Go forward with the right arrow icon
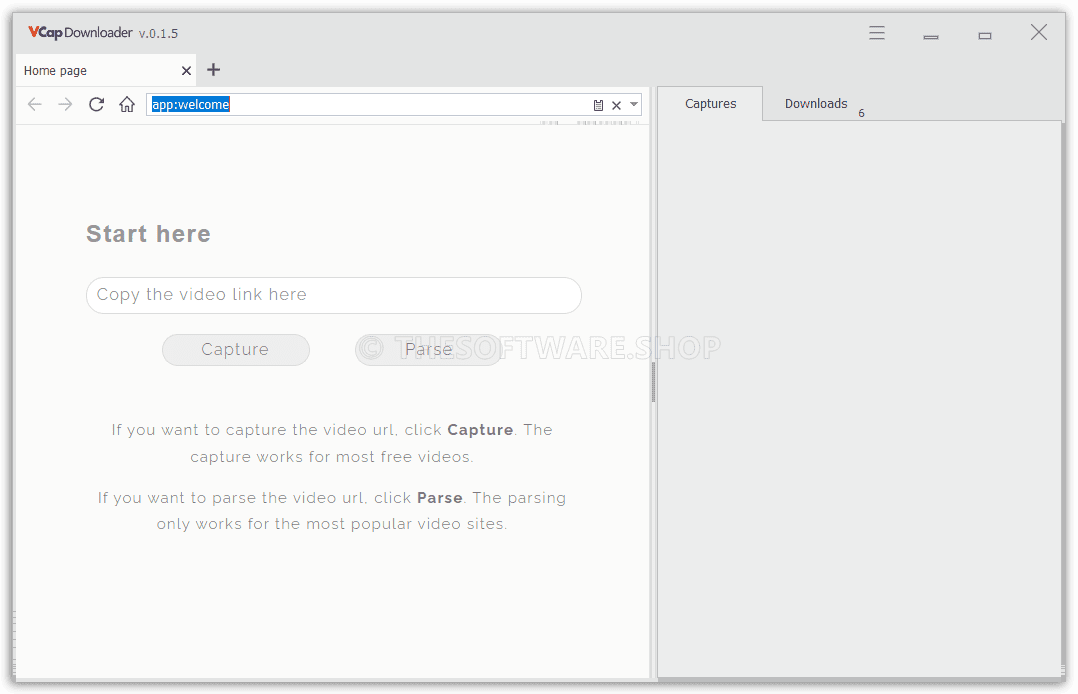This screenshot has width=1078, height=694. pyautogui.click(x=65, y=105)
